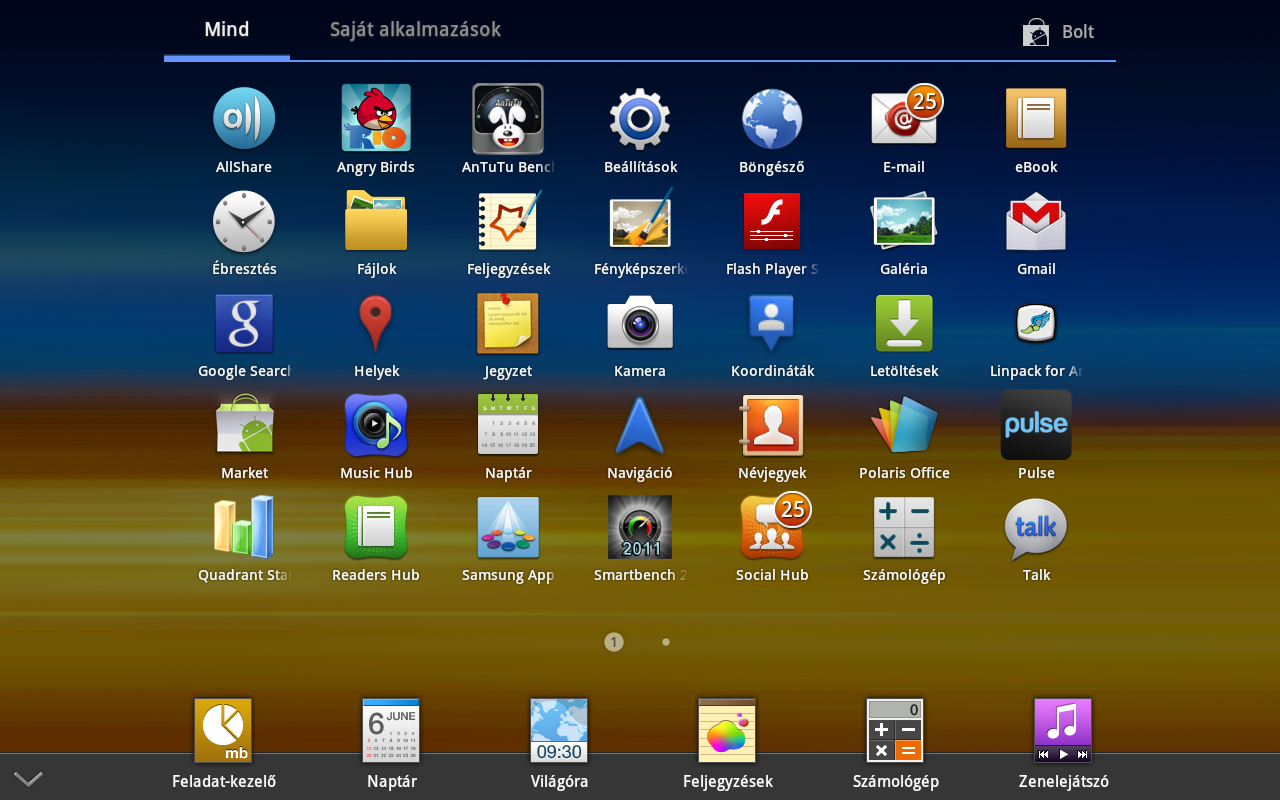Select page indicator 1

614,642
